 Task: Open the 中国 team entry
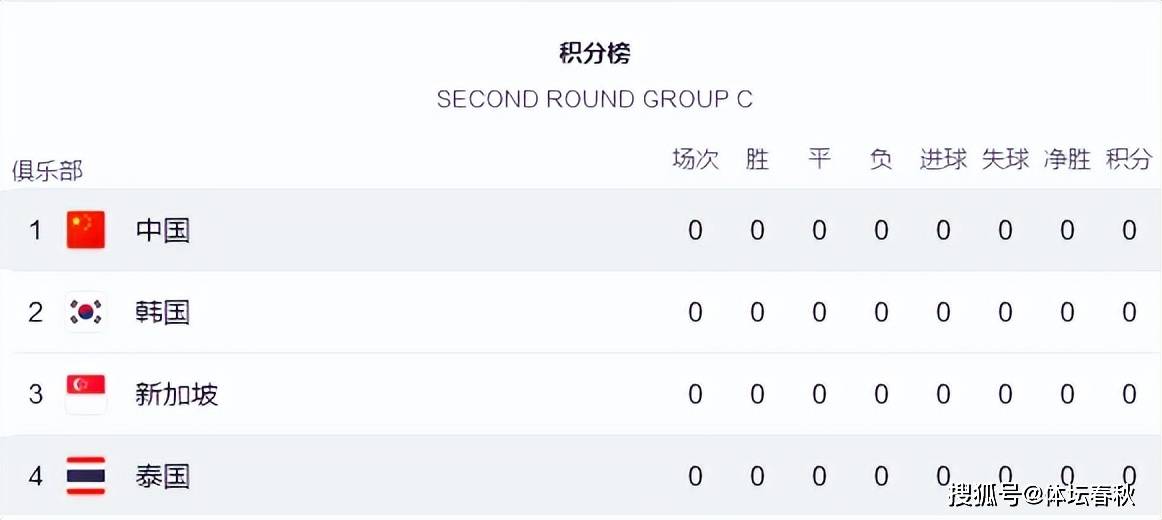163,230
